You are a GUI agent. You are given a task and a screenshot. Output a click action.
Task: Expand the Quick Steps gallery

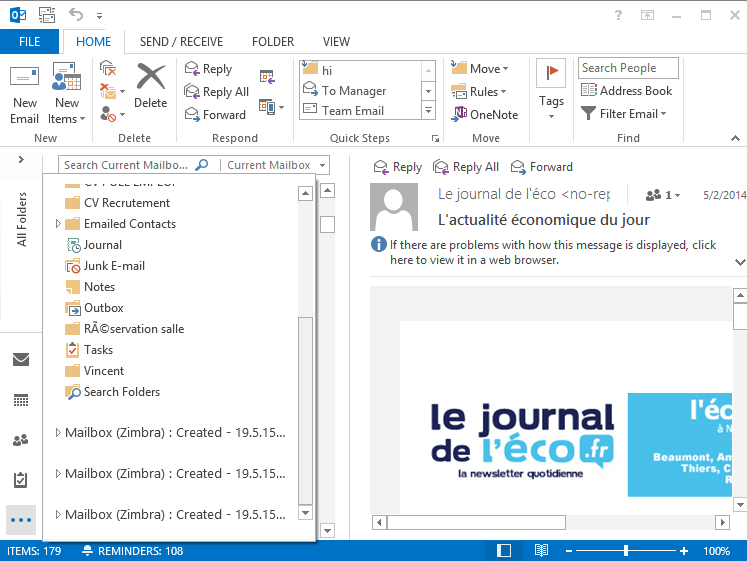click(x=428, y=111)
